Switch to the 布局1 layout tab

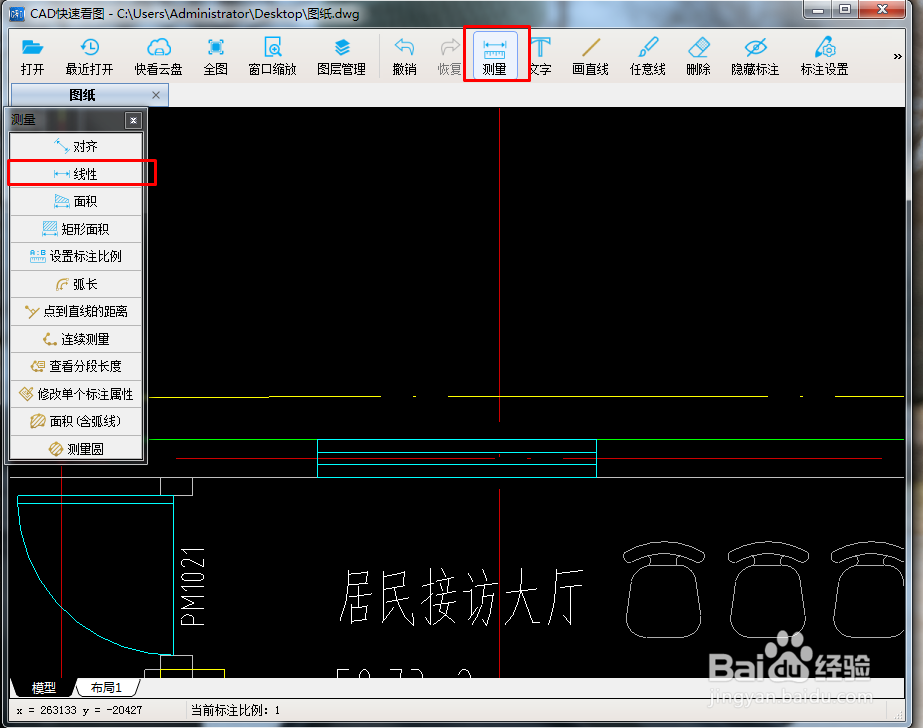(107, 687)
